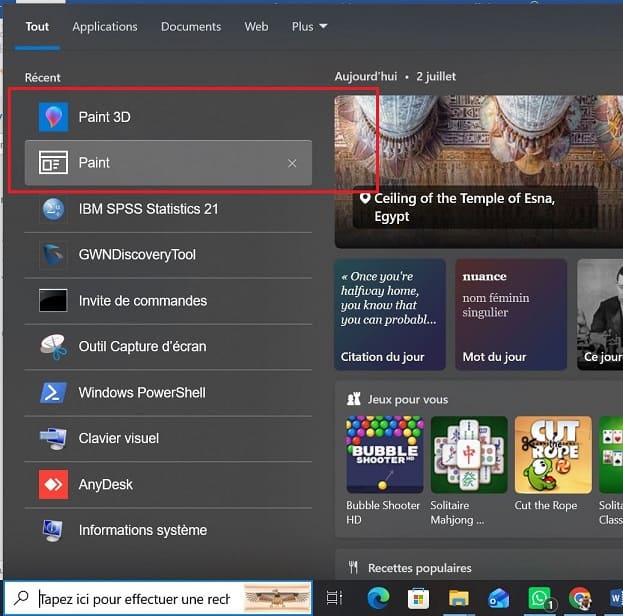This screenshot has height=616, width=623.
Task: Open the Solitaire Mahjong game thumbnail
Action: pos(469,455)
